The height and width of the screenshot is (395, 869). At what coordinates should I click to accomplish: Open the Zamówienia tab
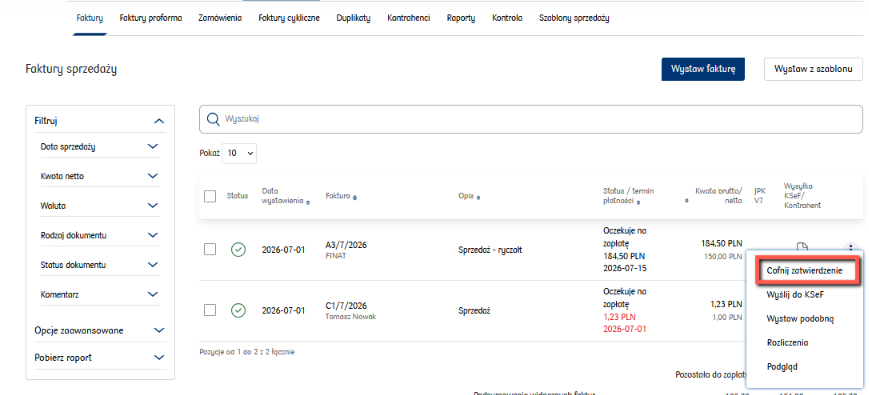(220, 18)
